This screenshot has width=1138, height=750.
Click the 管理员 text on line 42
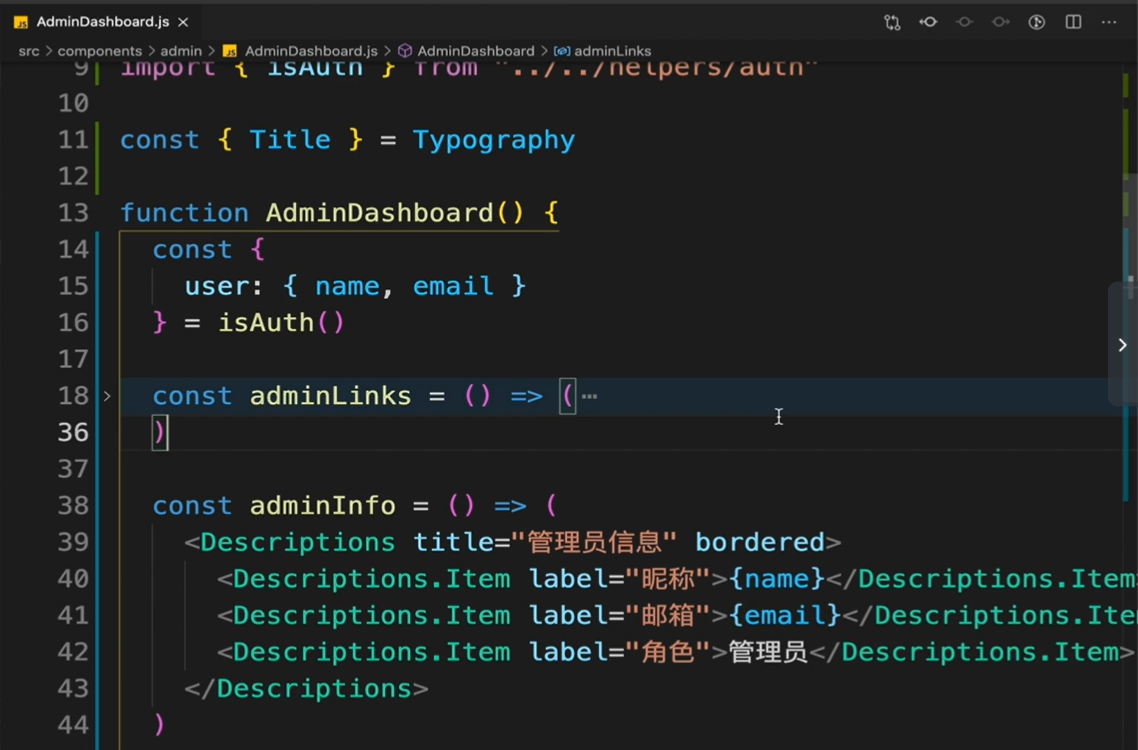click(768, 652)
